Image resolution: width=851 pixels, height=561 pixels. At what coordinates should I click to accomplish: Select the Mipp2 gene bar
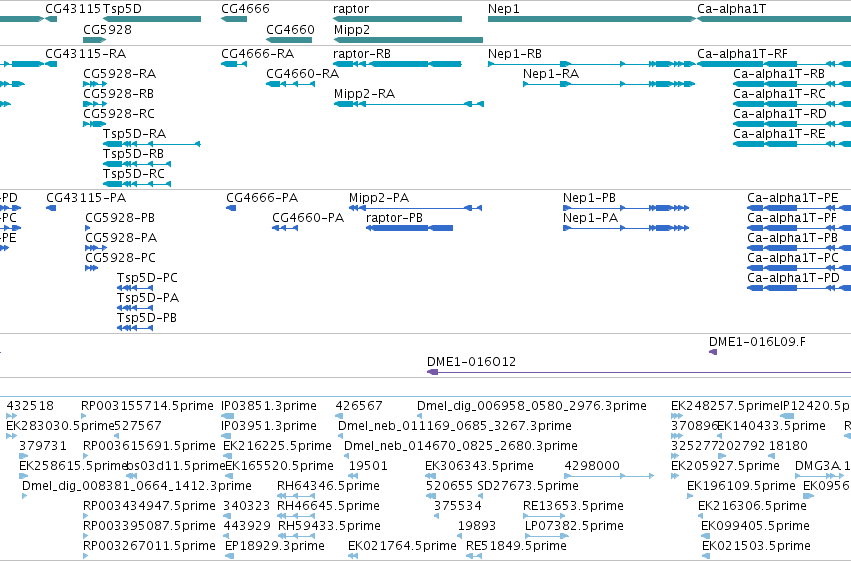pyautogui.click(x=408, y=40)
